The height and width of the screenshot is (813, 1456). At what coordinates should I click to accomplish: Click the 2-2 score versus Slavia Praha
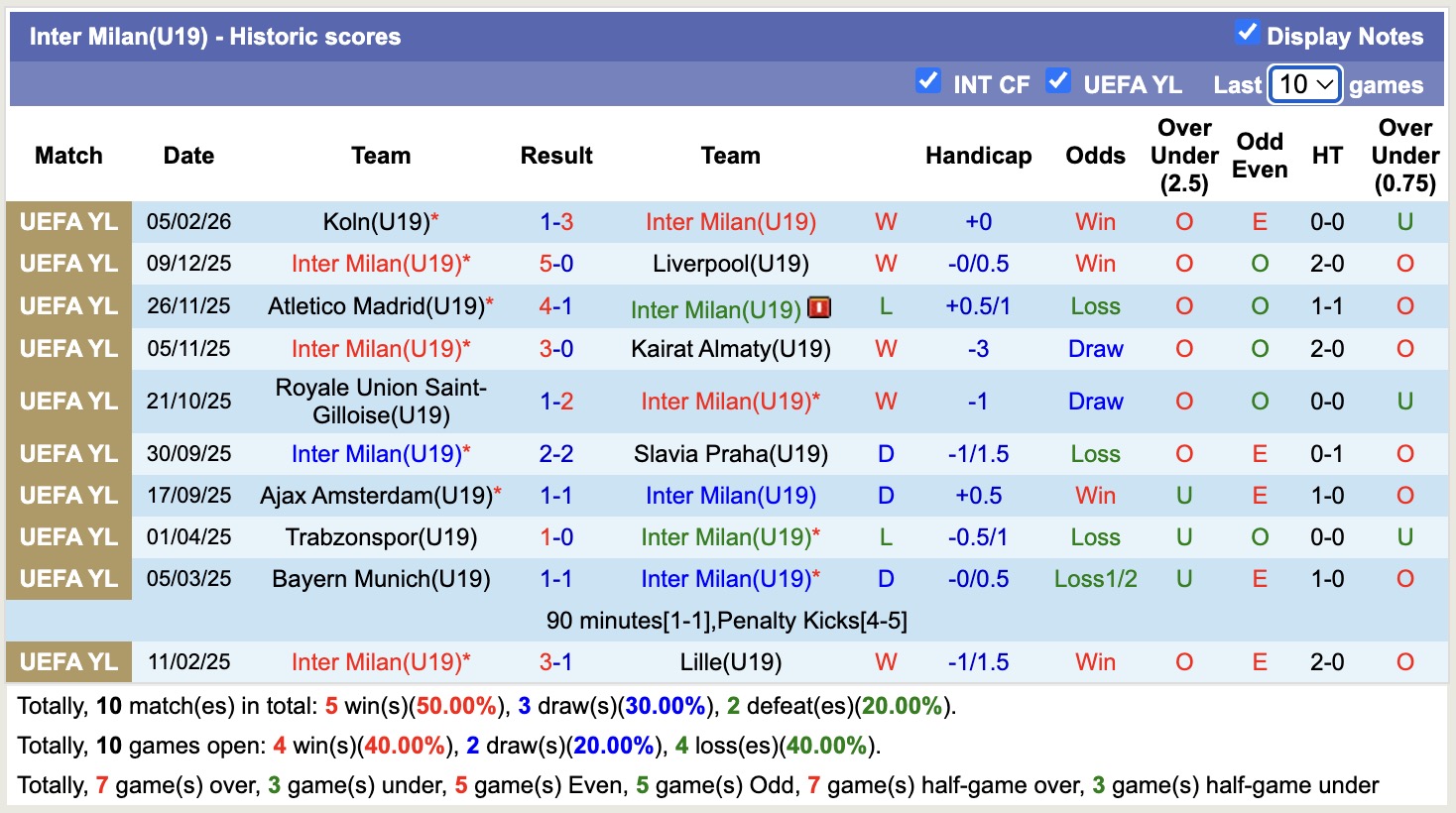point(555,454)
